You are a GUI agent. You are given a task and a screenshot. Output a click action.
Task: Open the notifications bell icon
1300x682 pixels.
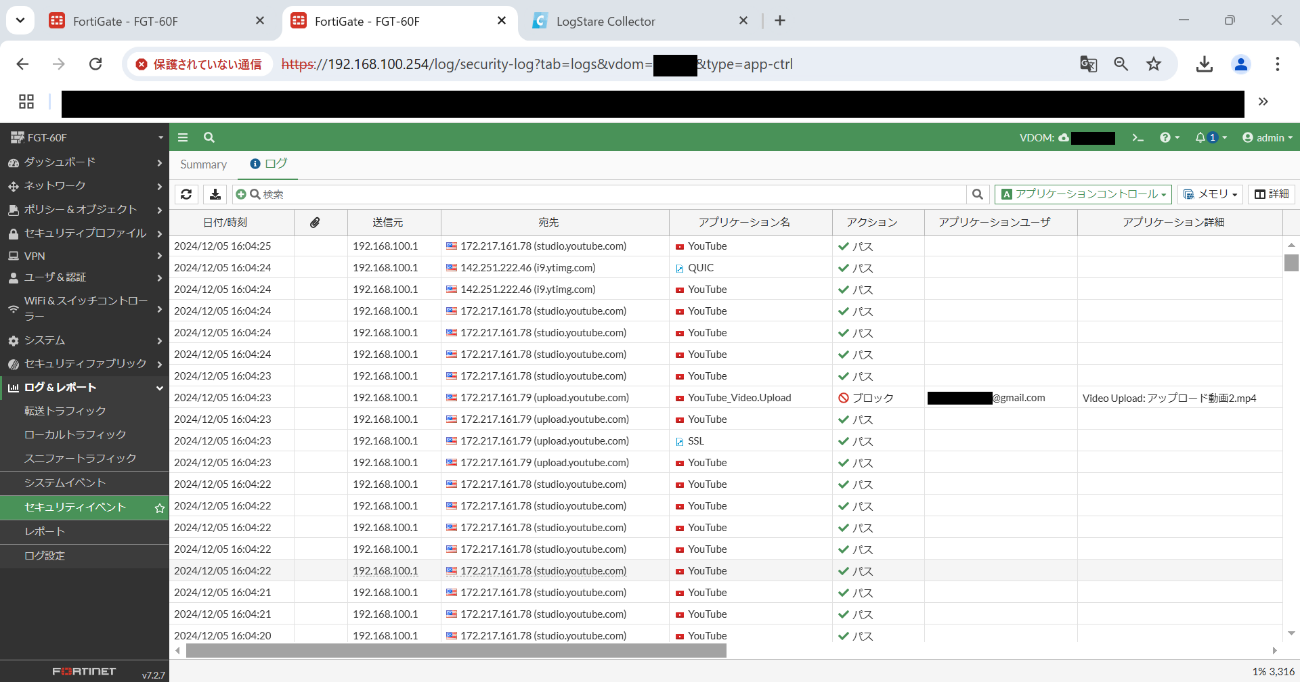[x=1201, y=138]
